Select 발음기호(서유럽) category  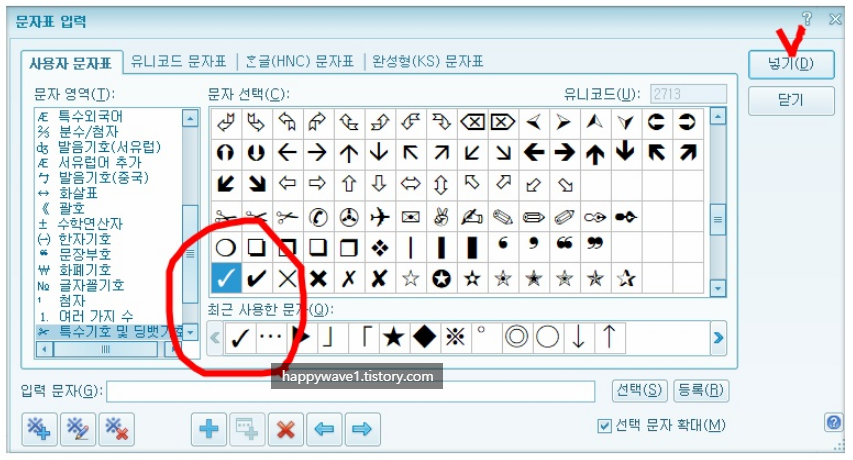click(x=109, y=147)
